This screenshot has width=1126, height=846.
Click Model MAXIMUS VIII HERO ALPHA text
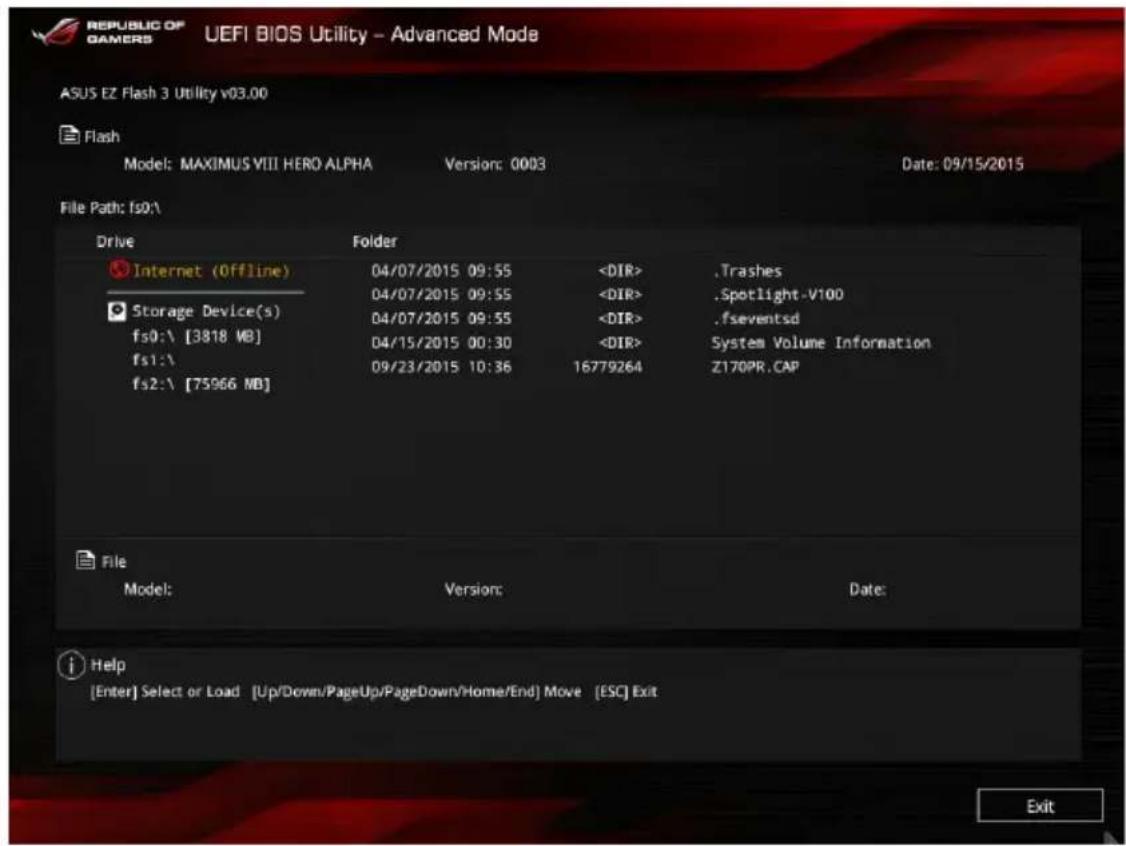248,164
